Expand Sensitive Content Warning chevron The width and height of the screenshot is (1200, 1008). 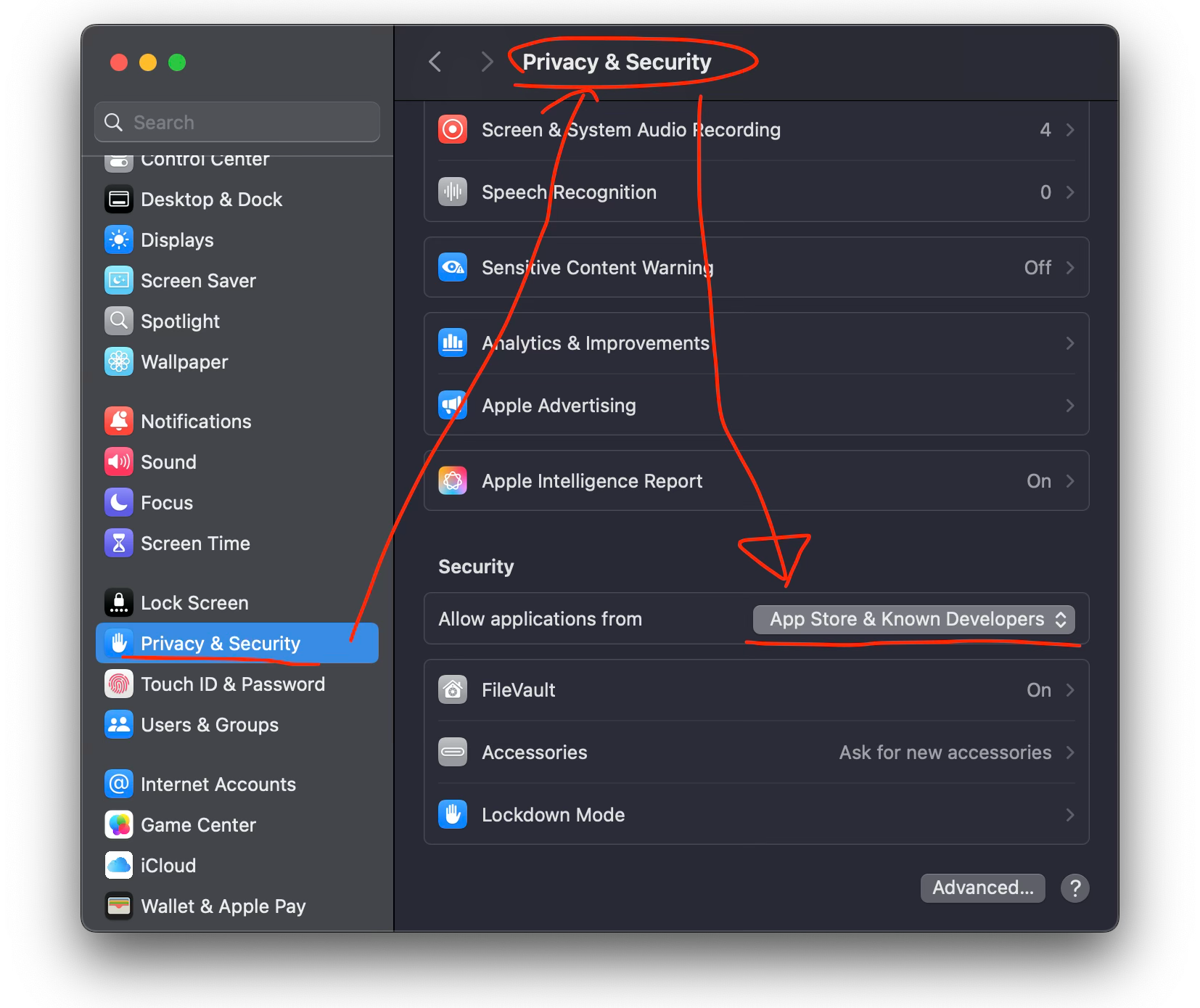(x=1070, y=268)
